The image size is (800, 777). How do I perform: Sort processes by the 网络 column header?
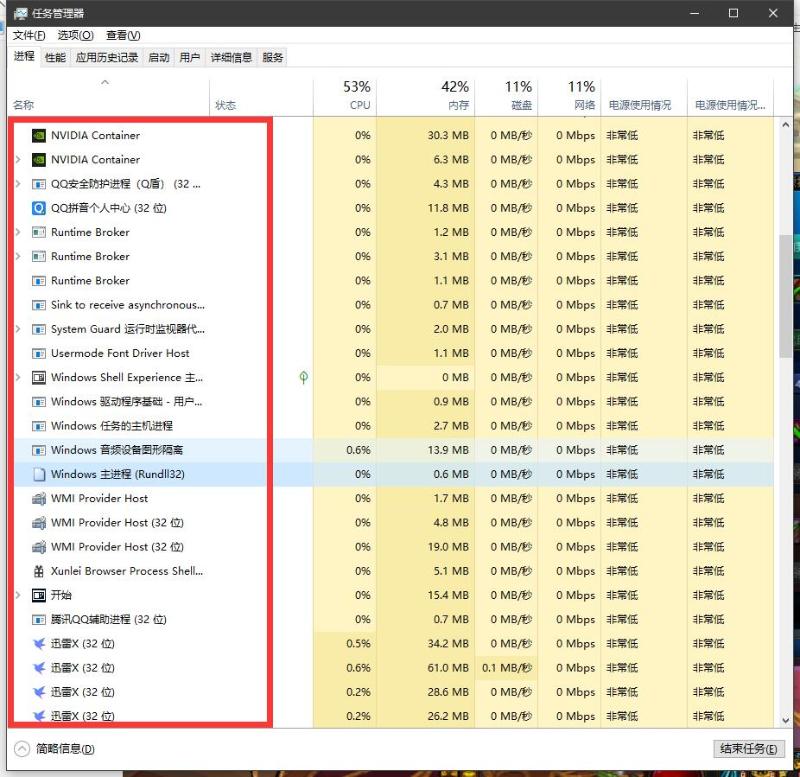[x=569, y=97]
